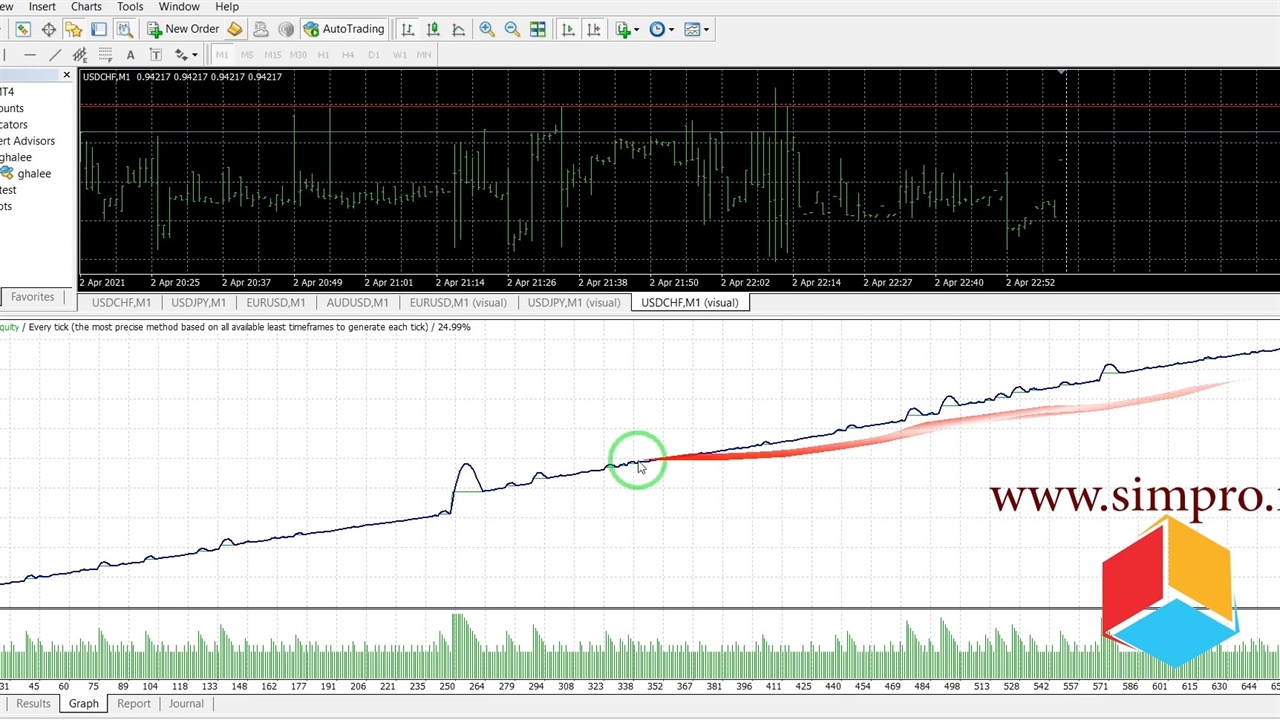Image resolution: width=1280 pixels, height=720 pixels.
Task: Expand the periodicity clock dropdown
Action: click(661, 29)
